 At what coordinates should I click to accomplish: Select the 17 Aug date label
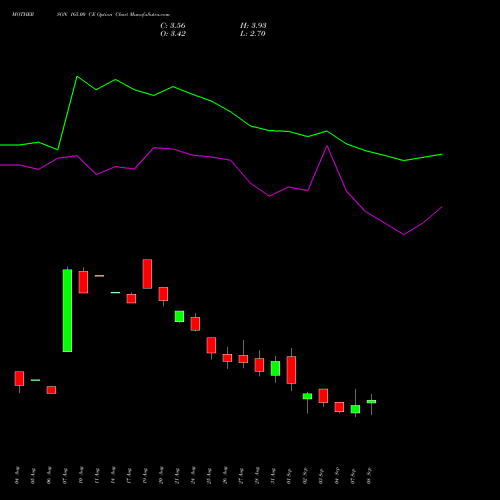(x=129, y=475)
